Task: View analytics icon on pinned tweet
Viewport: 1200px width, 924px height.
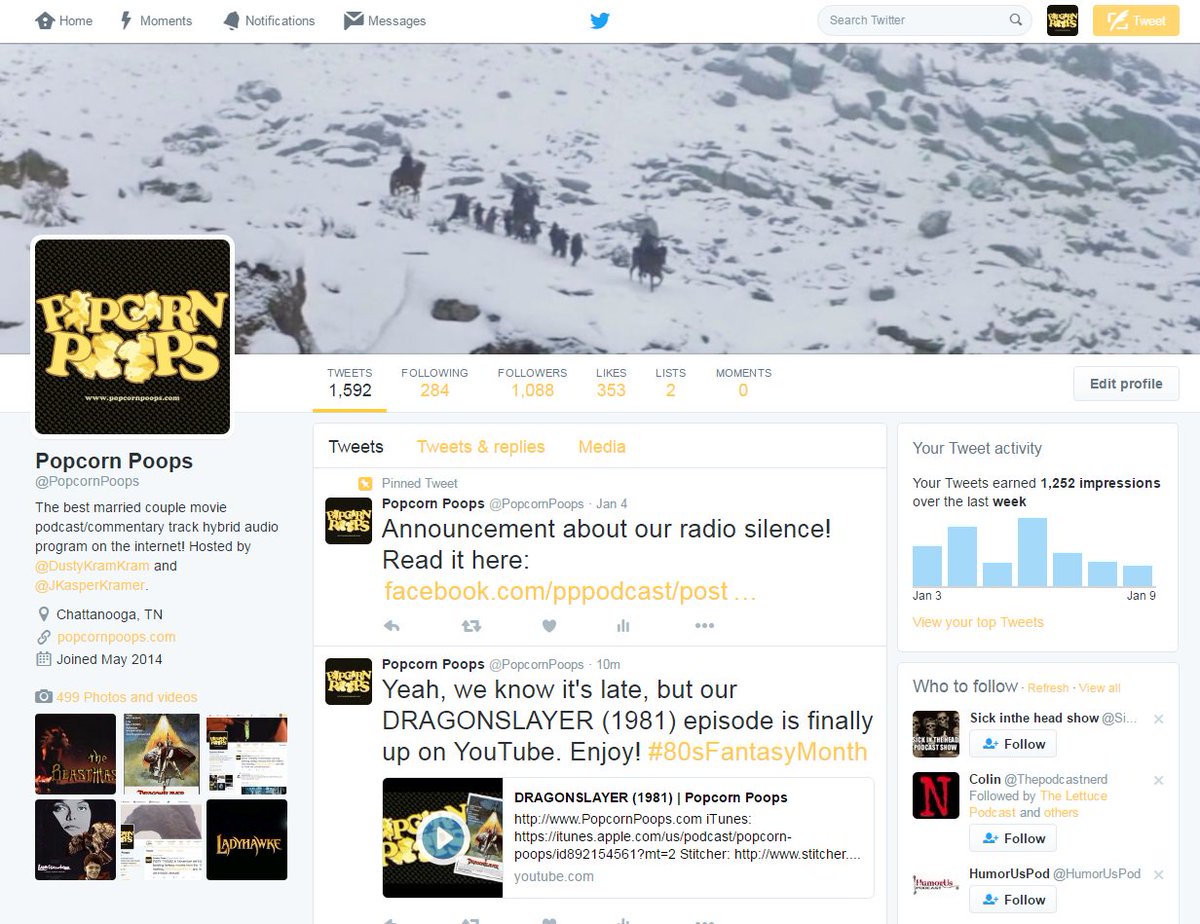Action: (623, 626)
